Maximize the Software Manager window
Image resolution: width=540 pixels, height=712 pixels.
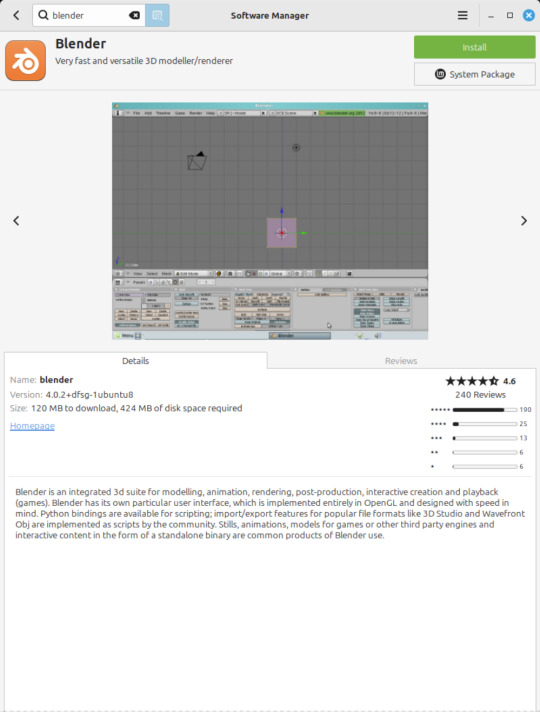tap(510, 15)
